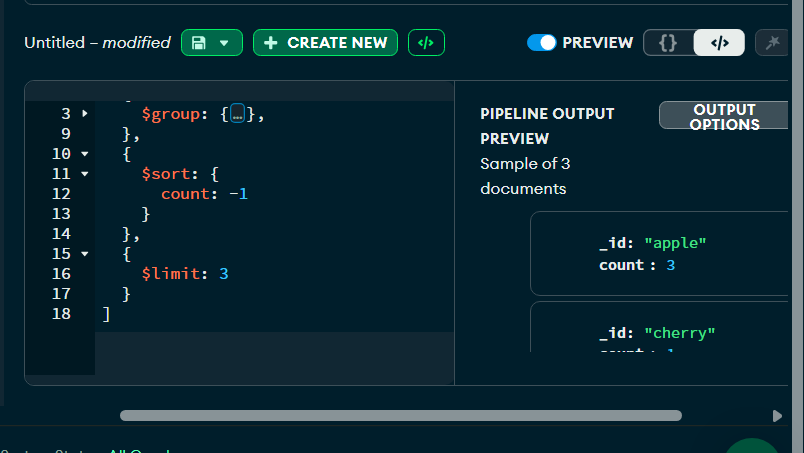
Task: Open the OUTPUT OPTIONS menu
Action: pos(723,115)
